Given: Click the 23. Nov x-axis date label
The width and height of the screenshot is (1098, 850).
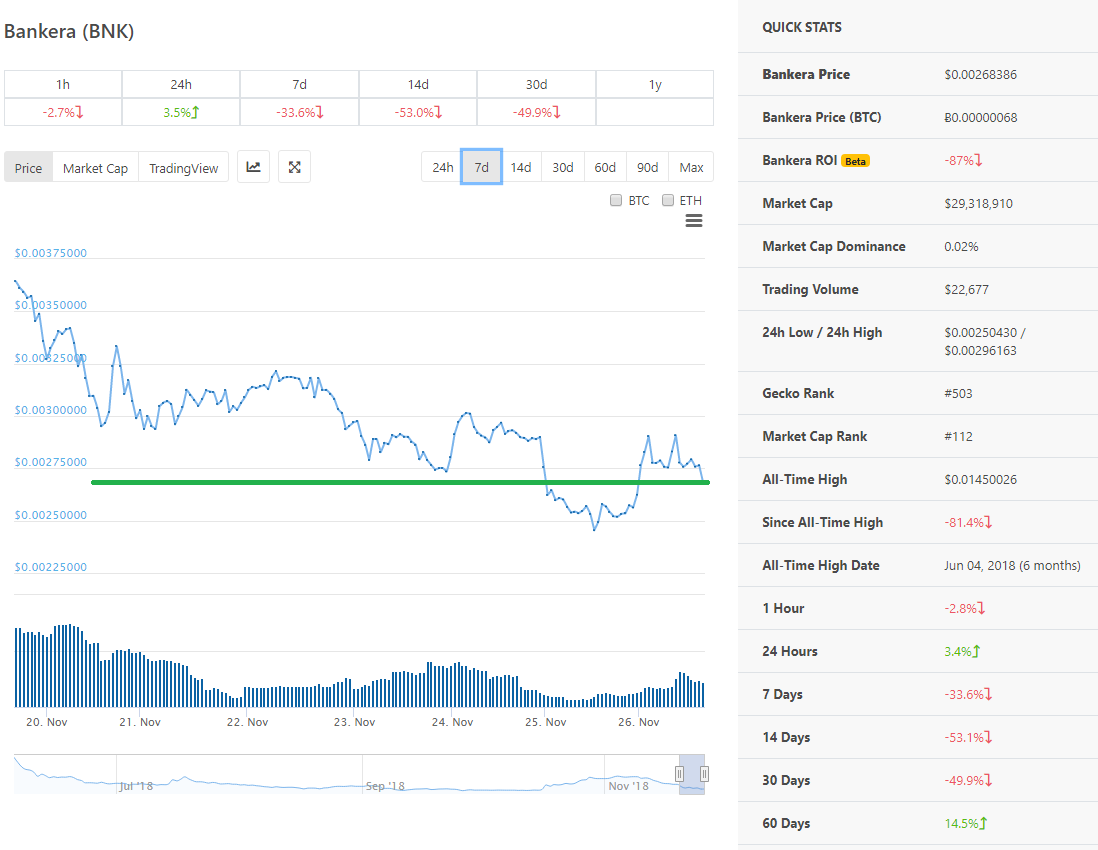Looking at the screenshot, I should (354, 722).
